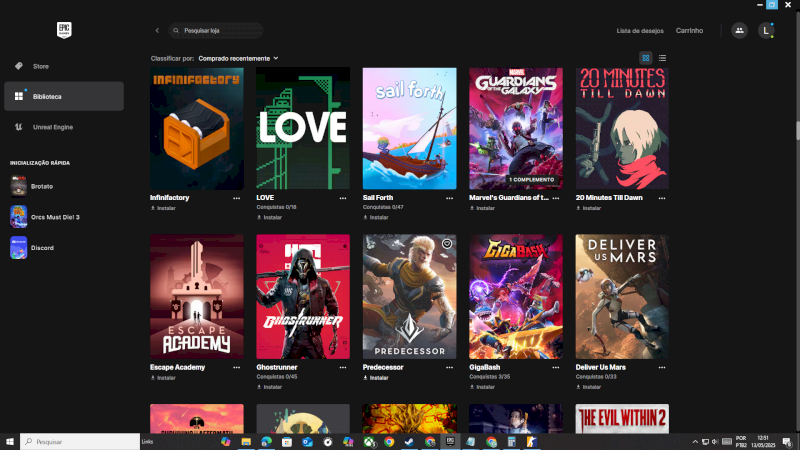
Task: Open Lista de desejos
Action: point(640,31)
